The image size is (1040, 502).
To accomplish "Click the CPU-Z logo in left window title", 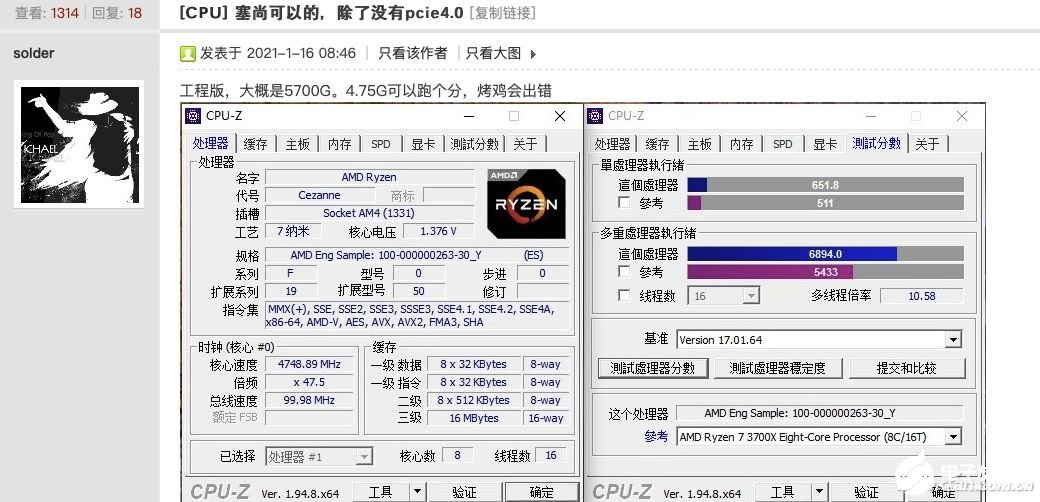I will (193, 116).
